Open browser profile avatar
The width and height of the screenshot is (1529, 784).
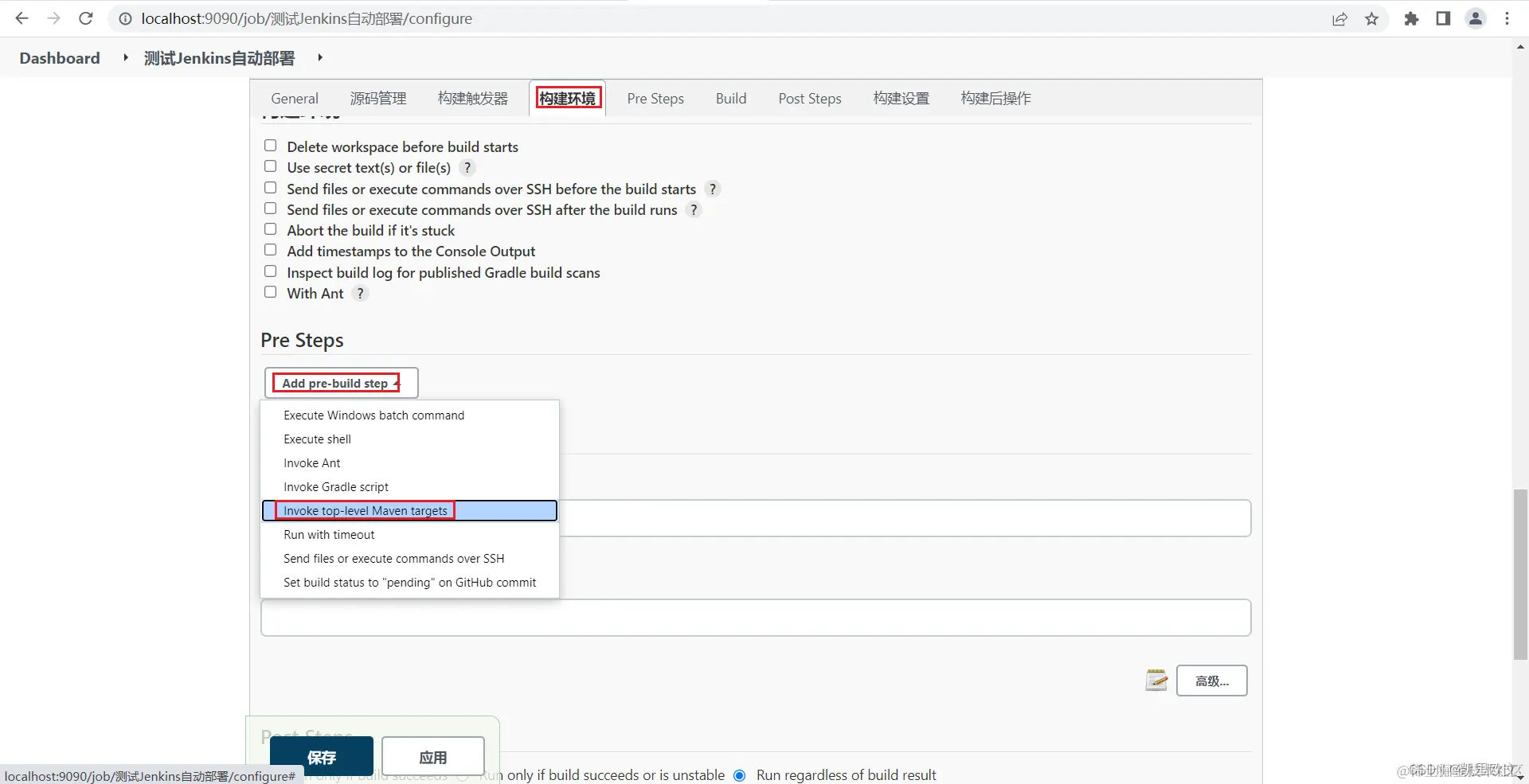[1476, 19]
